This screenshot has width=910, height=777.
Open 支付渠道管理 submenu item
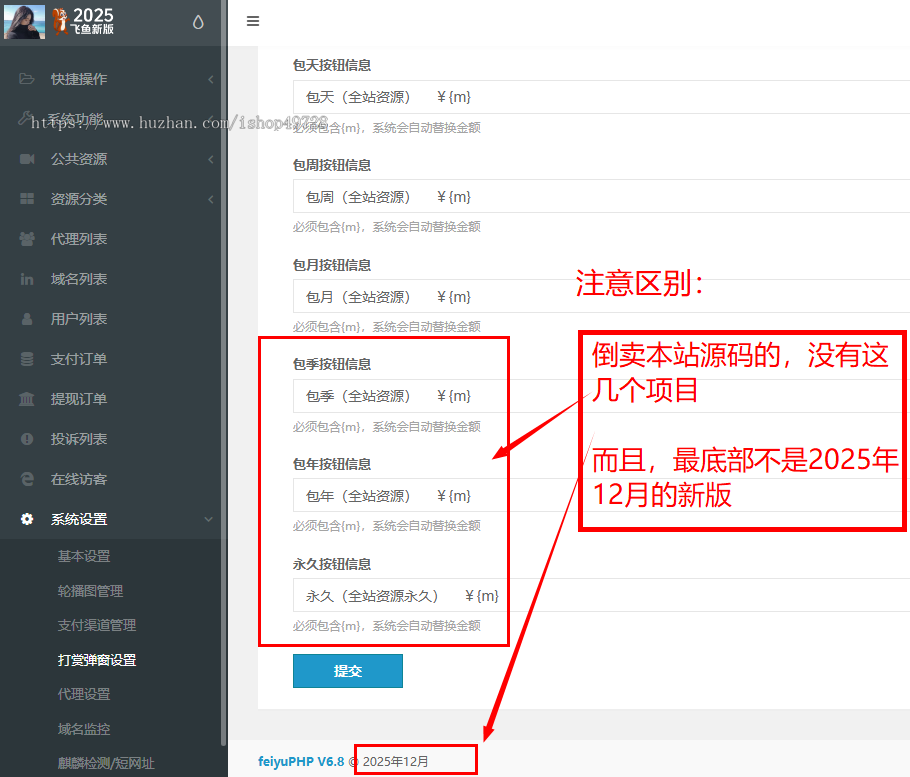[x=97, y=626]
